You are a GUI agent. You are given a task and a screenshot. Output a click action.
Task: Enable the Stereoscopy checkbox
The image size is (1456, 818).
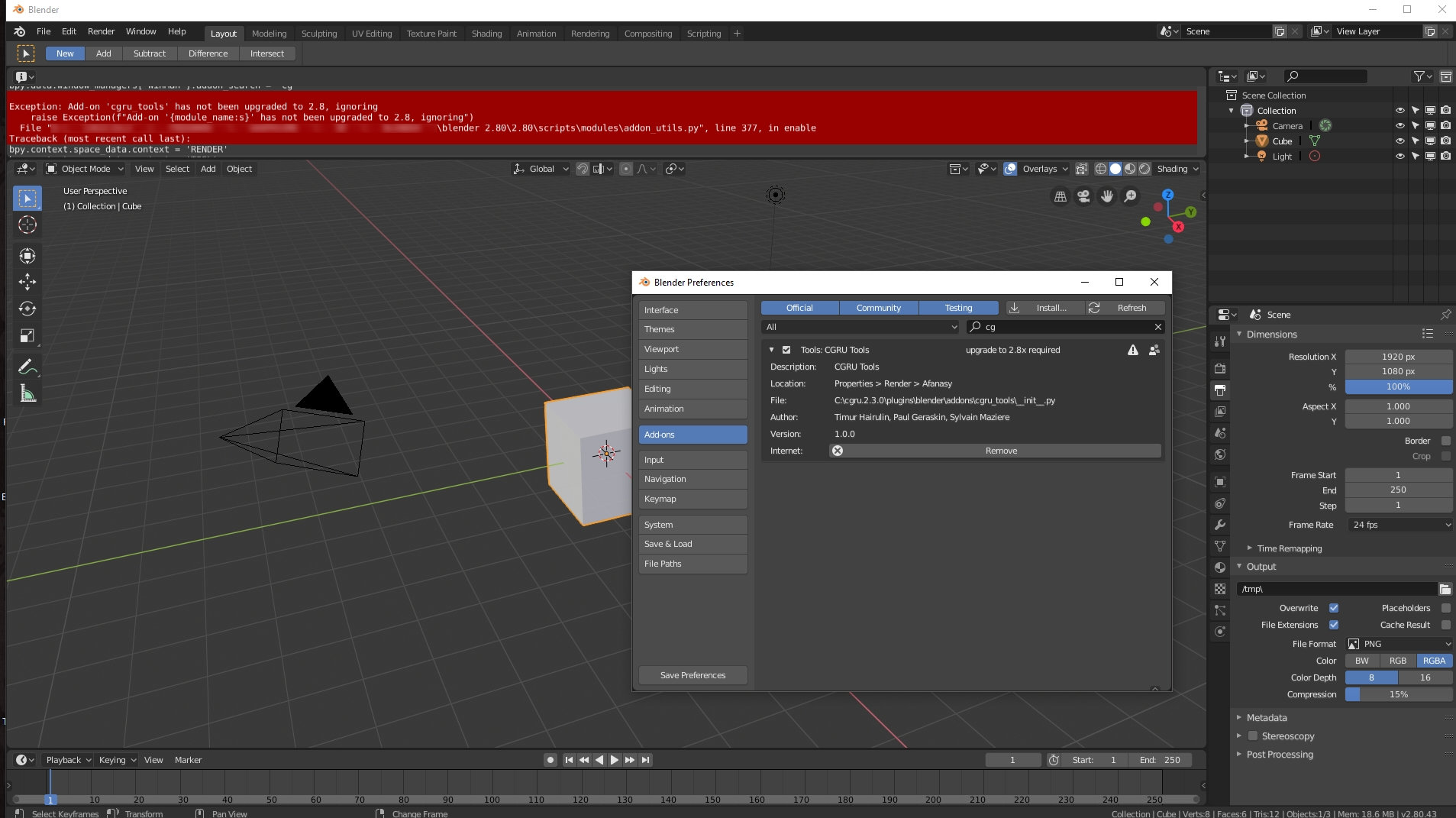coord(1253,736)
